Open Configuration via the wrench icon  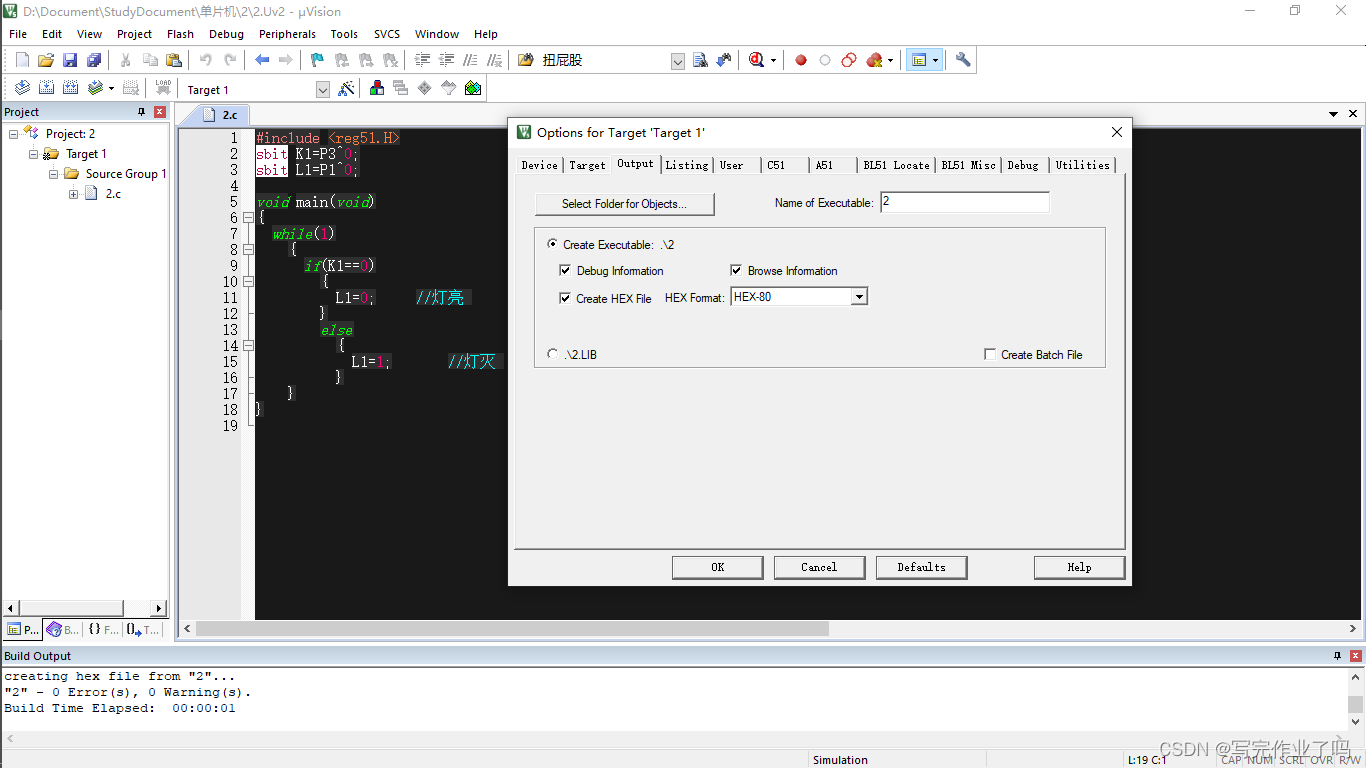[x=963, y=60]
